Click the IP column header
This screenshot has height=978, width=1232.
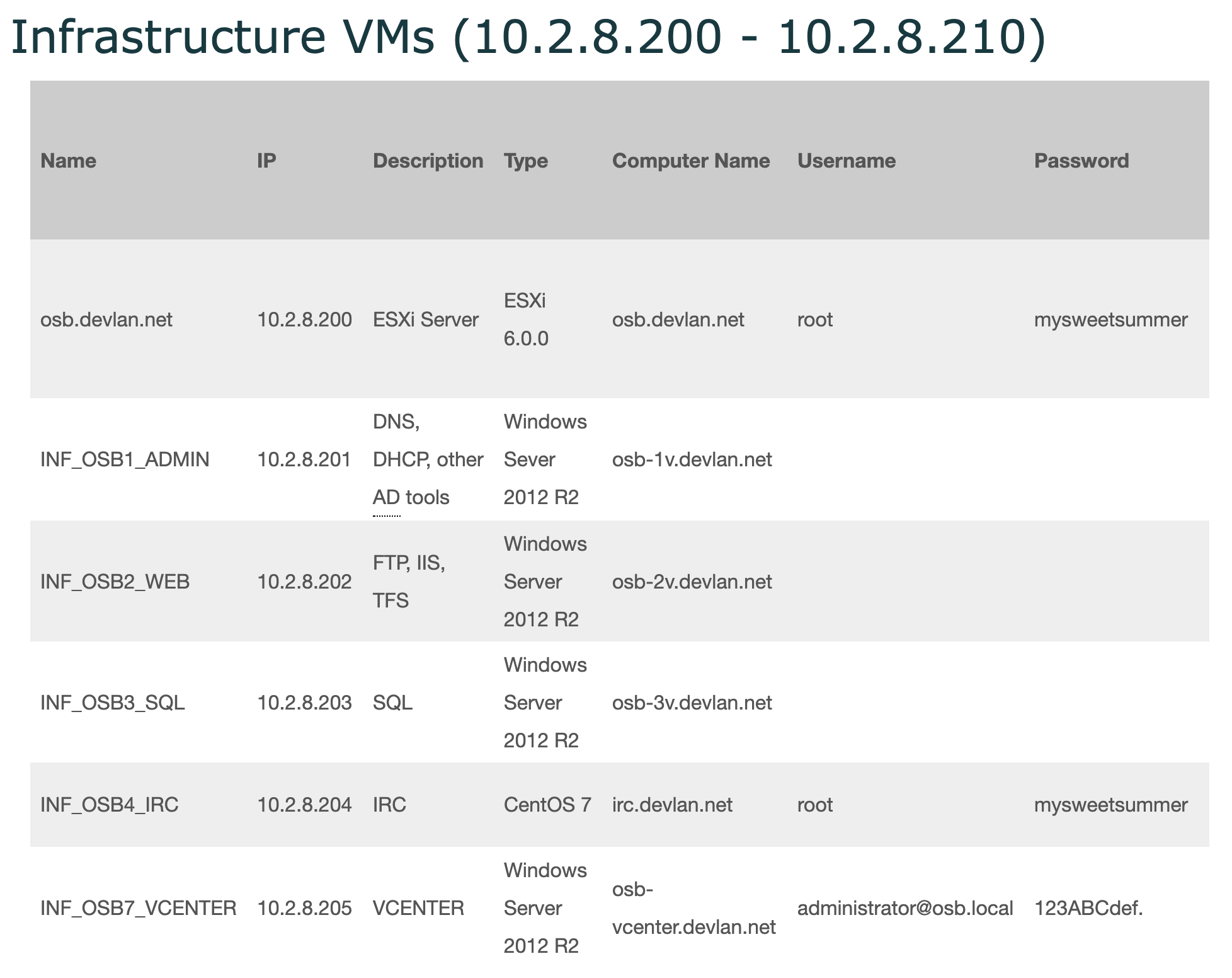[266, 161]
